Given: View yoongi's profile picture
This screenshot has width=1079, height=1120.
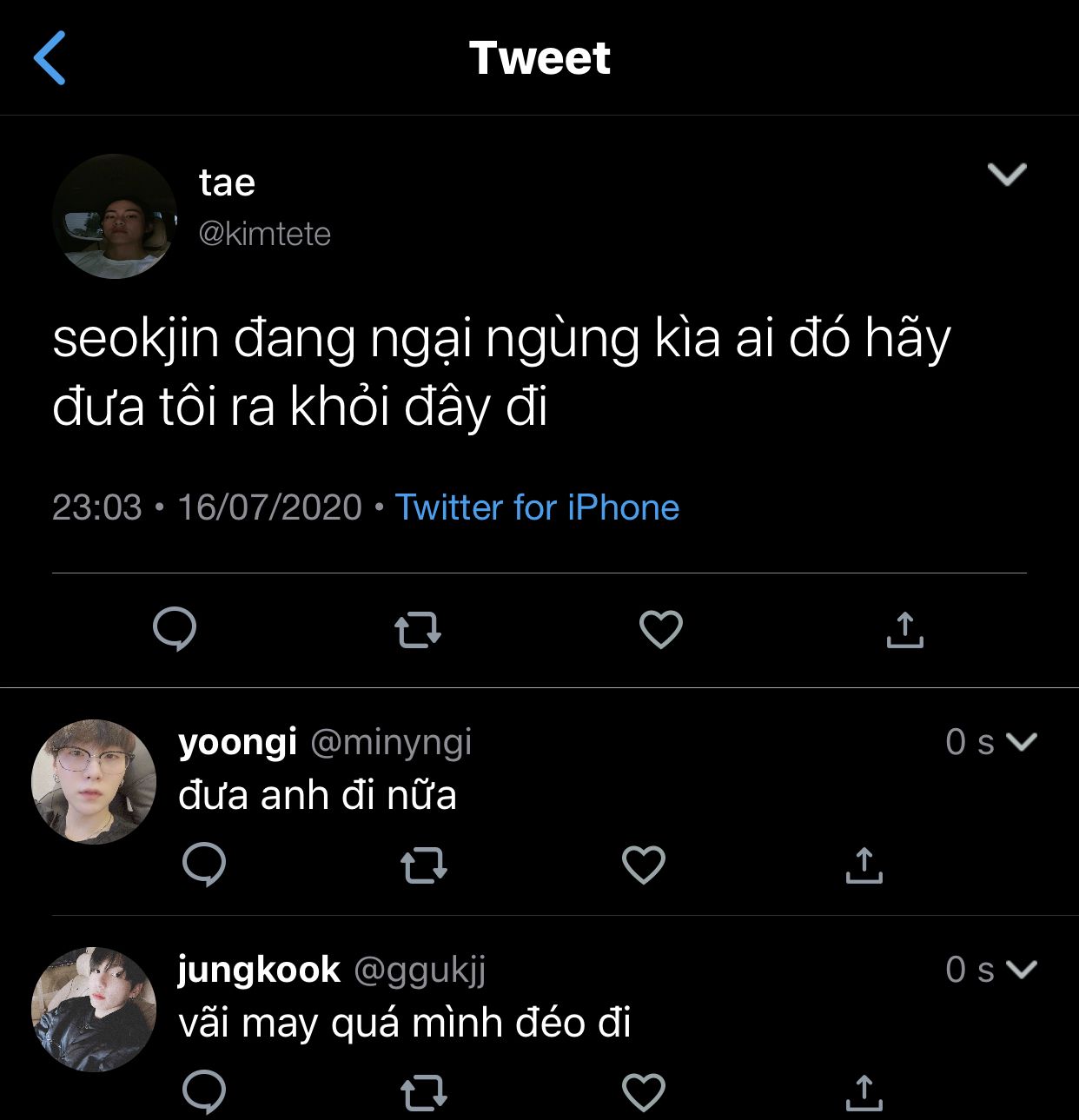Looking at the screenshot, I should click(x=94, y=781).
